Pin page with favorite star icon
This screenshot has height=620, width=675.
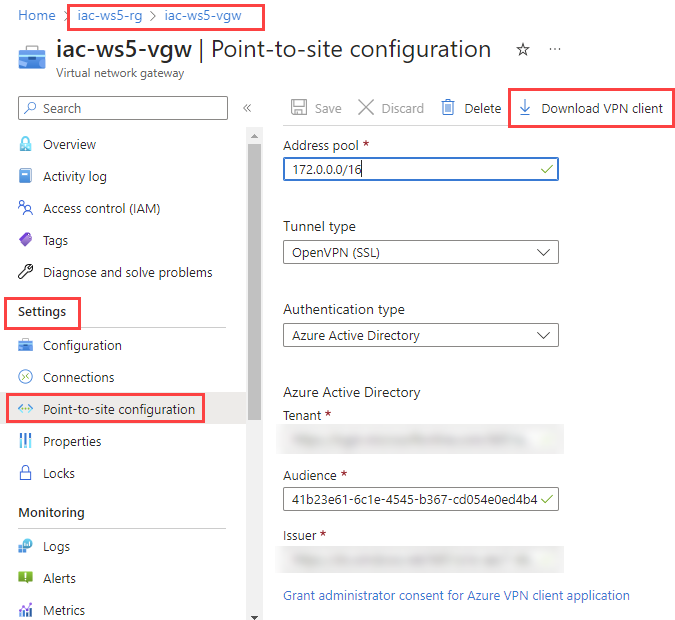[x=523, y=50]
